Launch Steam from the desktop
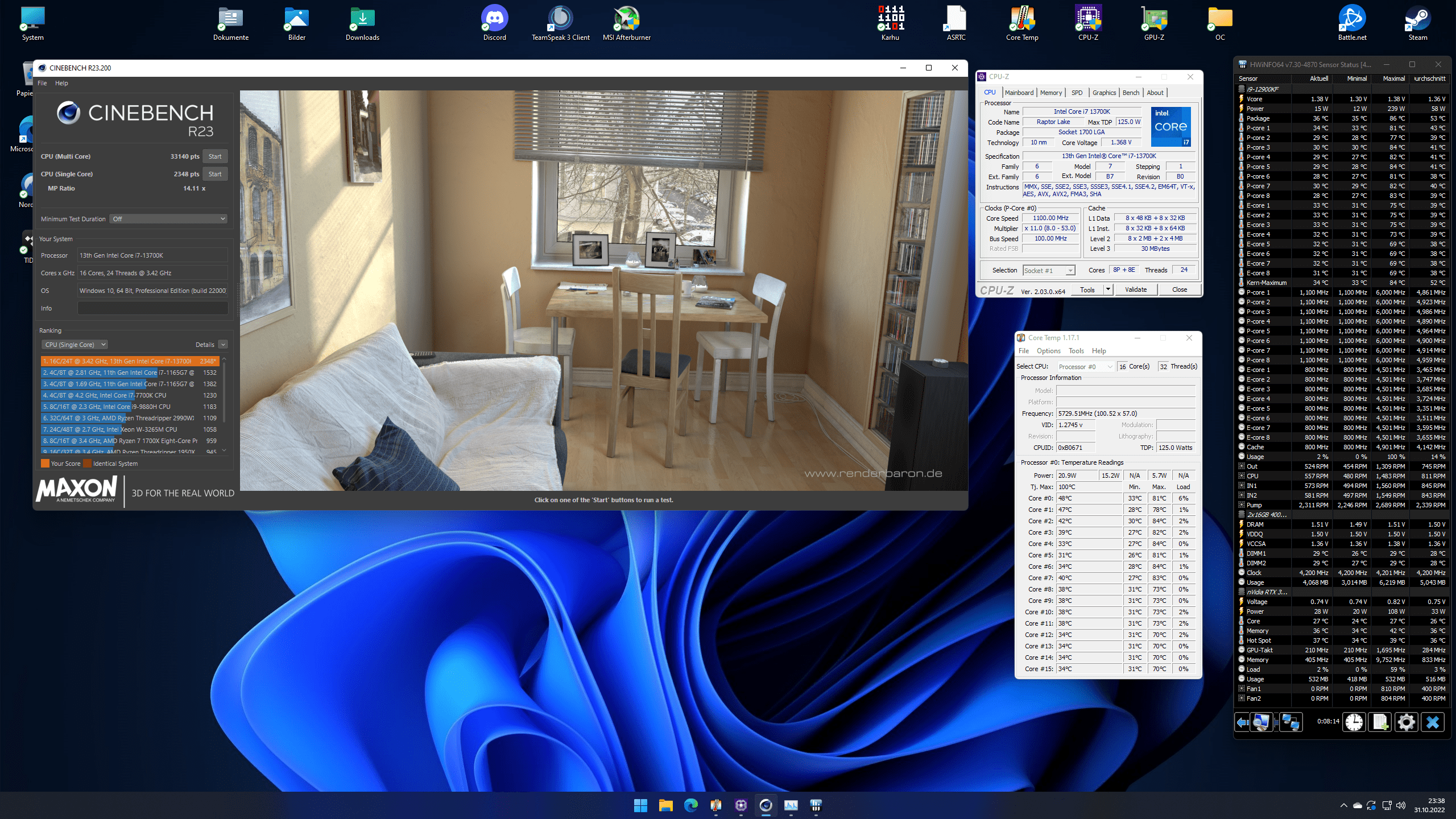This screenshot has width=1456, height=819. (x=1418, y=23)
